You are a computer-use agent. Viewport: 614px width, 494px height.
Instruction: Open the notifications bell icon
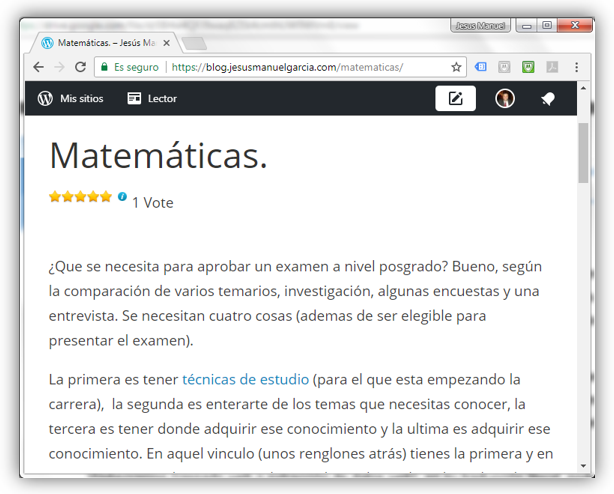coord(548,99)
